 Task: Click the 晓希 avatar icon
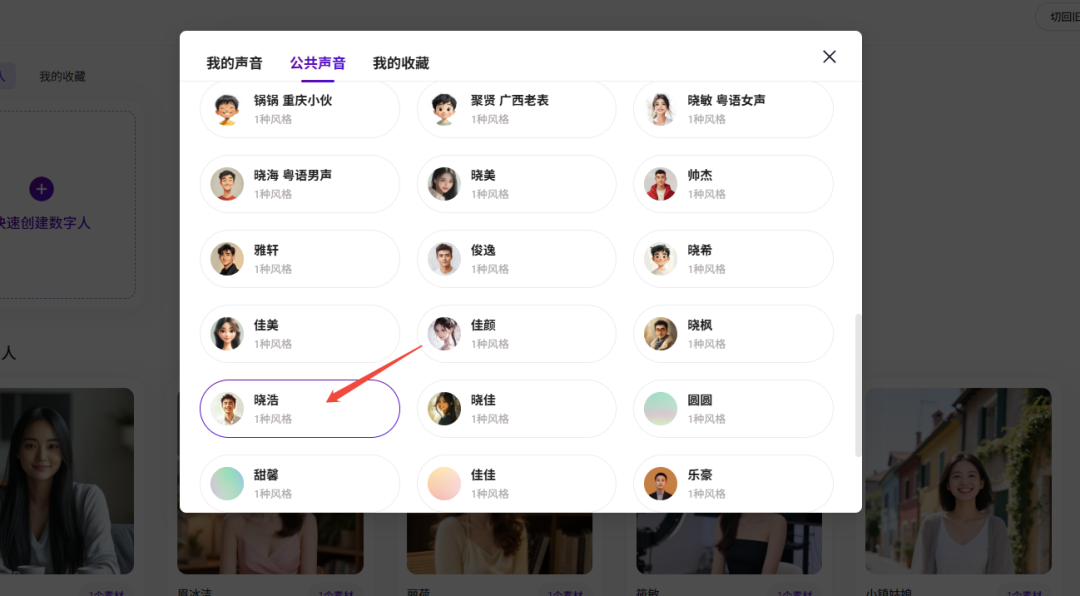[x=661, y=259]
